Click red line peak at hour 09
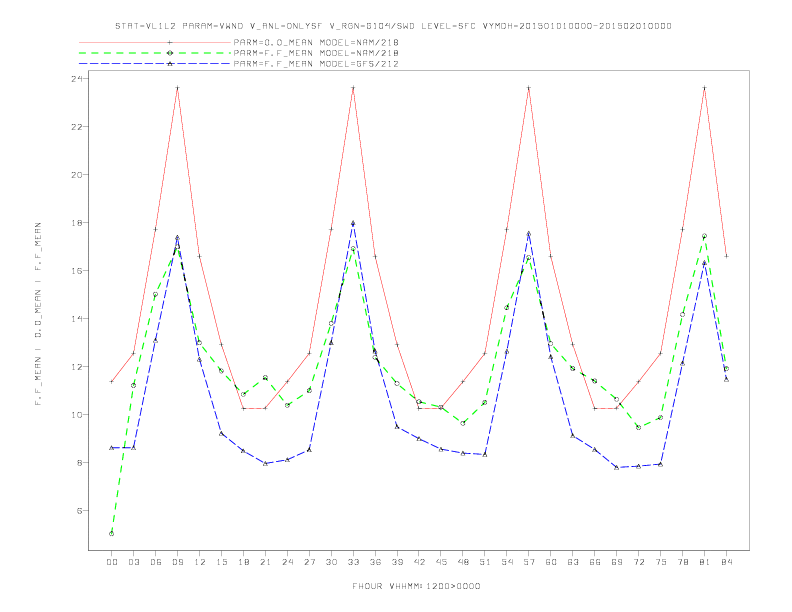Viewport: 792px width, 612px height. 177,88
